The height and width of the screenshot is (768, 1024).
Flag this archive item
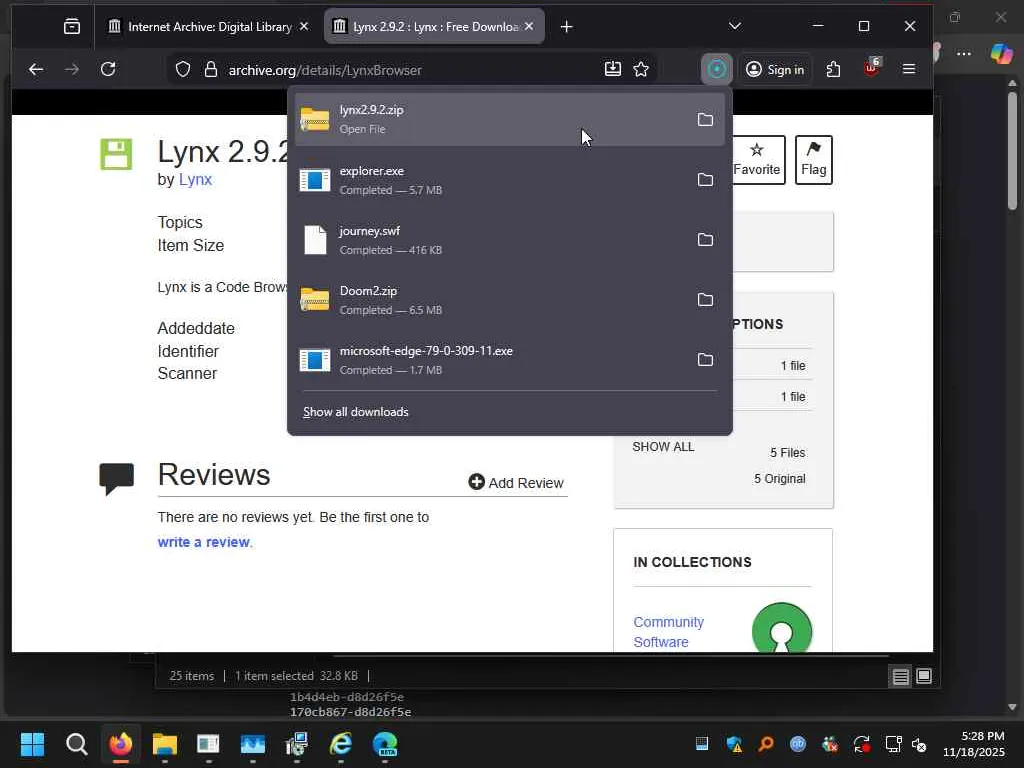click(814, 160)
